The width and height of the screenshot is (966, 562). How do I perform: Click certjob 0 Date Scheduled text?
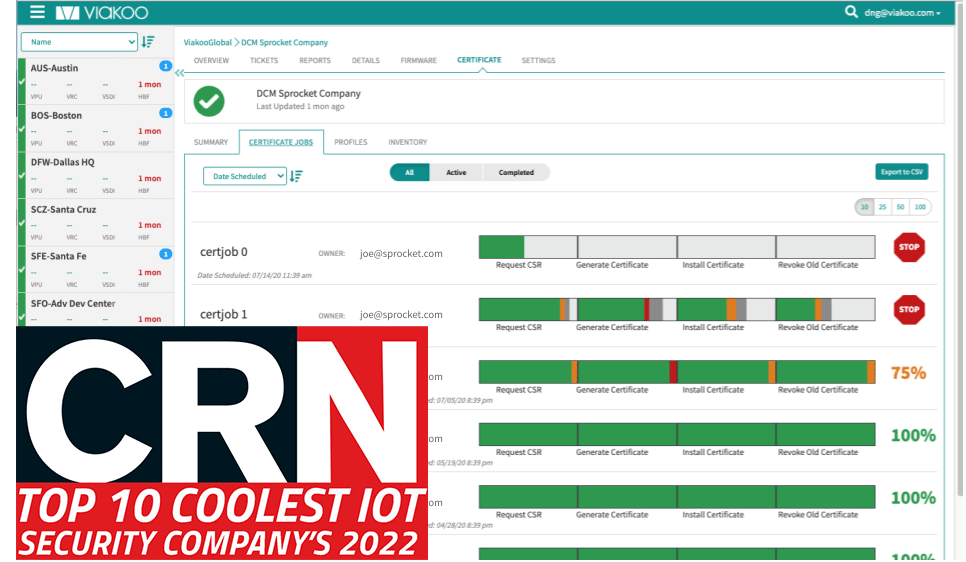[254, 275]
